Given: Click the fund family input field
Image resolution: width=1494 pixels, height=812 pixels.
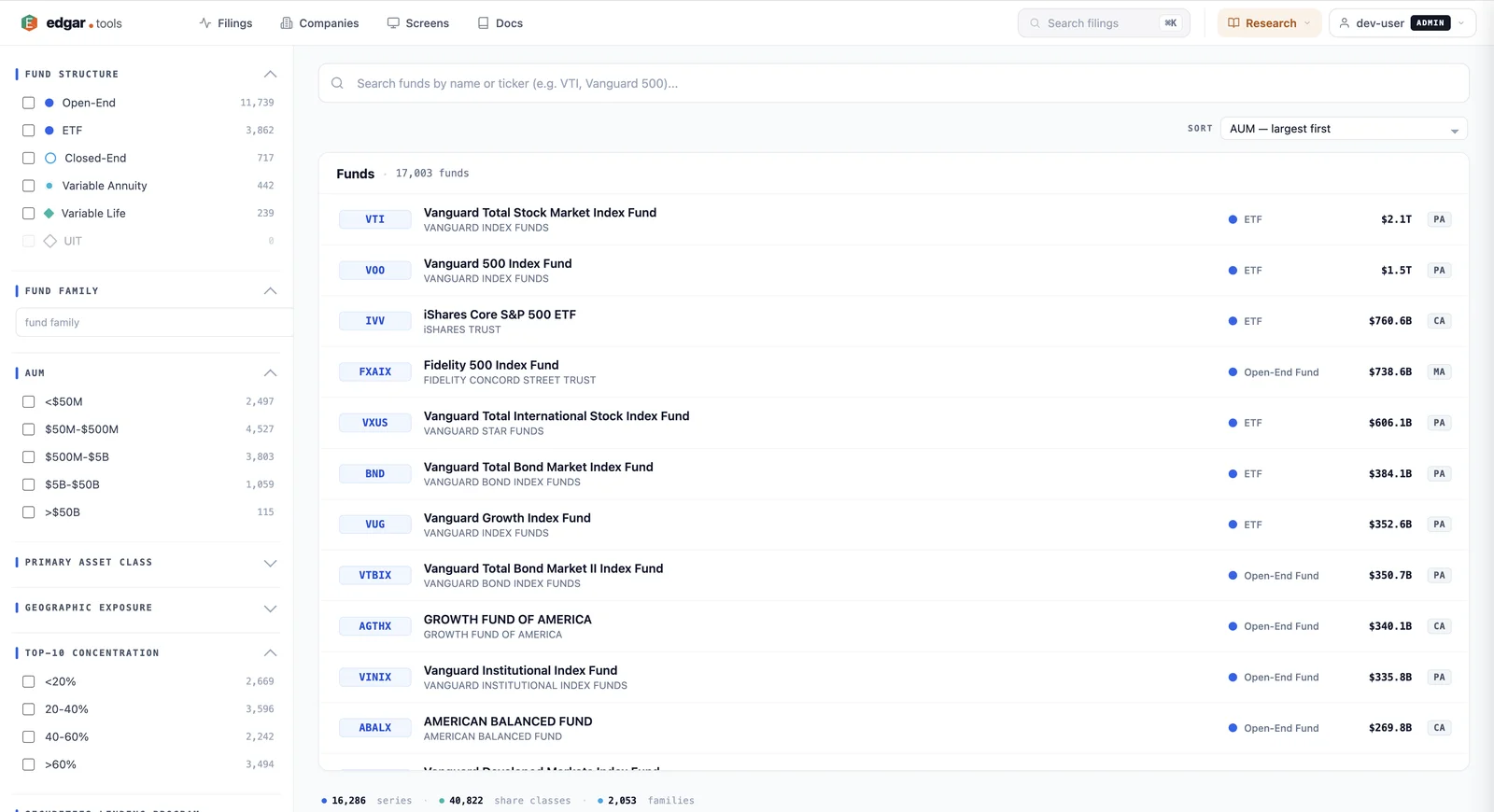Looking at the screenshot, I should [x=154, y=323].
